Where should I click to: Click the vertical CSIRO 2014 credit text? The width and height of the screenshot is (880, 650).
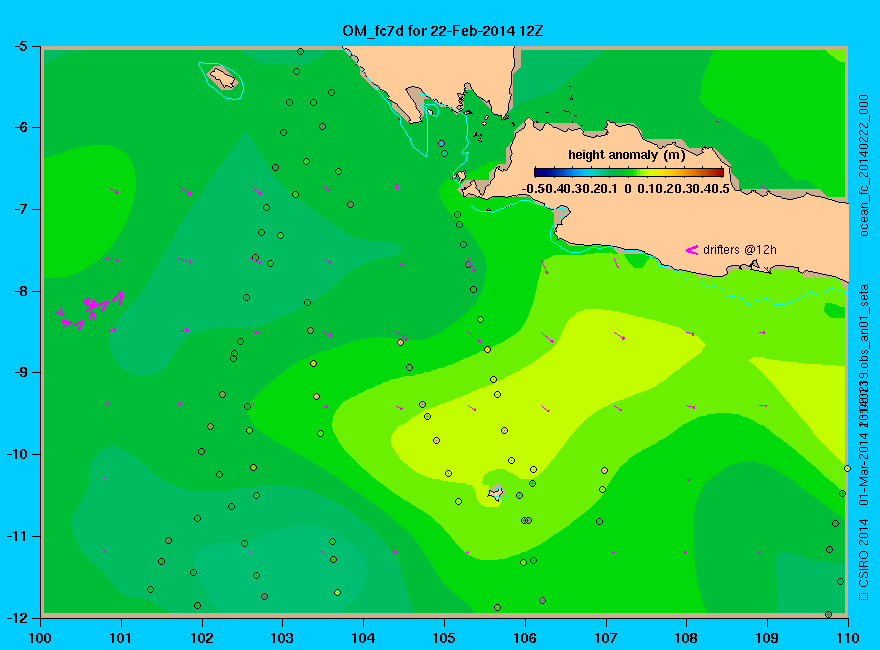click(x=864, y=560)
